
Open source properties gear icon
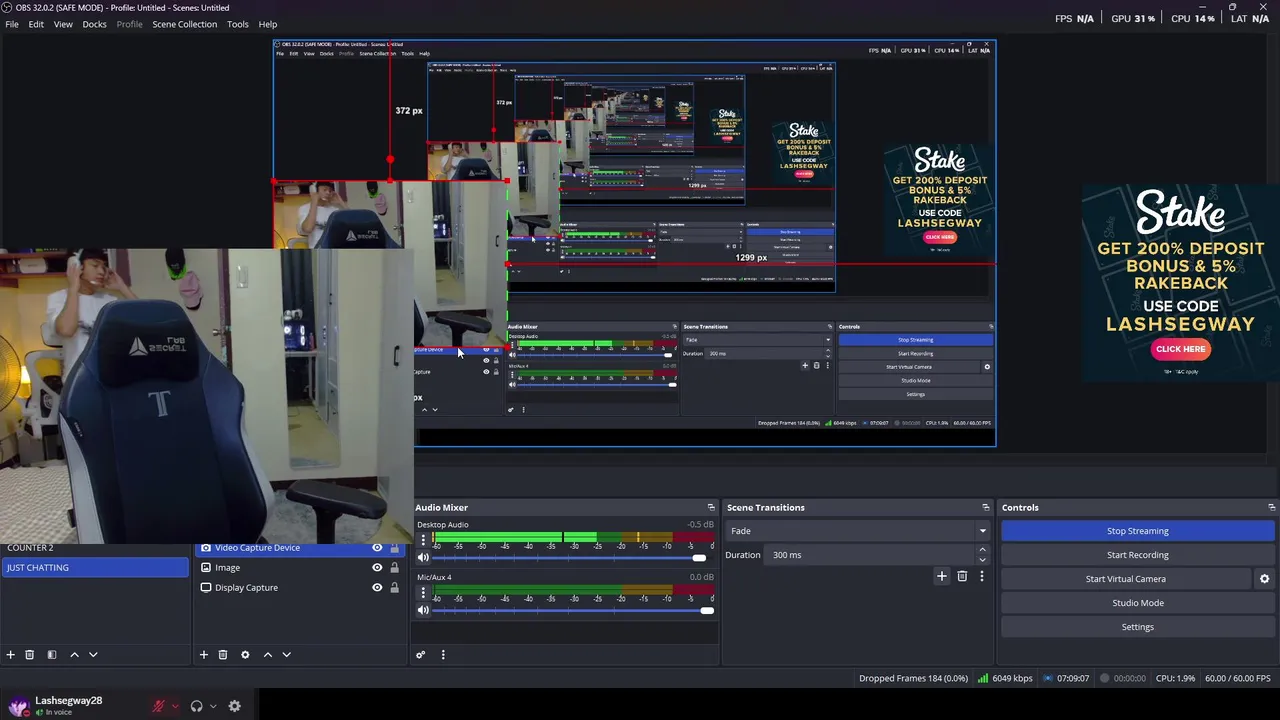coord(245,654)
